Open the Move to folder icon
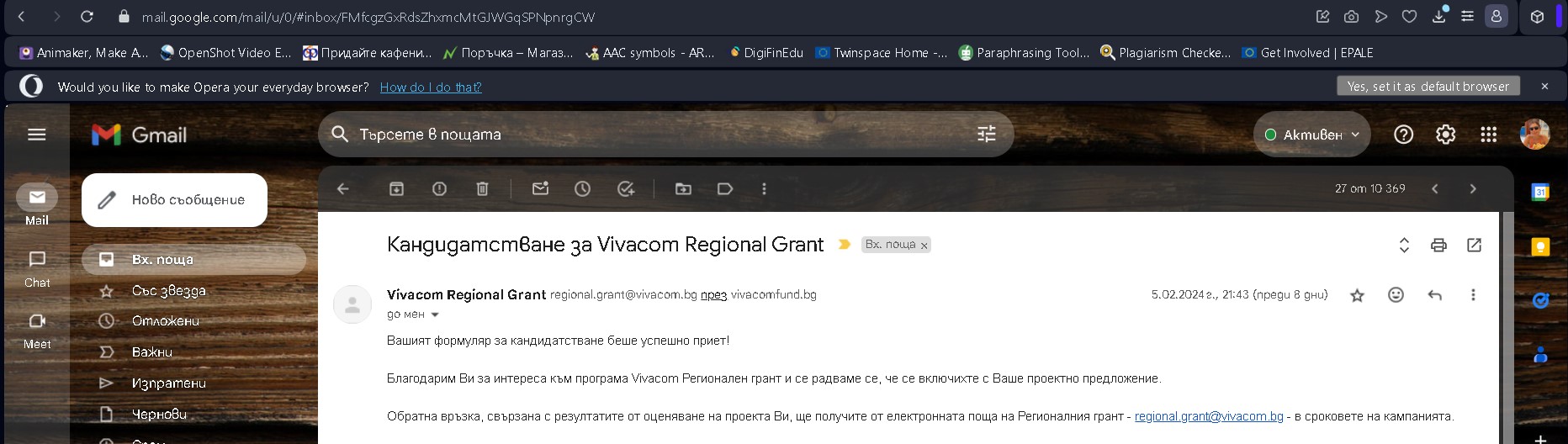Image resolution: width=1568 pixels, height=444 pixels. [683, 188]
